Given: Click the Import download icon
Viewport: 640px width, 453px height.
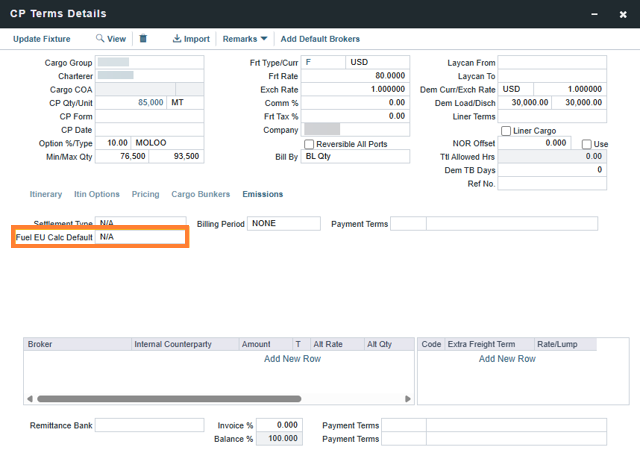Looking at the screenshot, I should (x=177, y=38).
